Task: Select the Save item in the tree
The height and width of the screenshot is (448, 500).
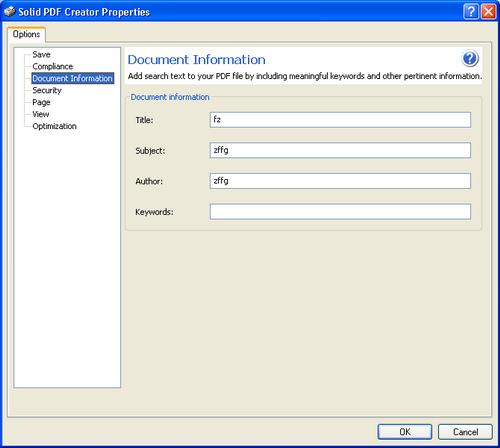Action: [41, 54]
